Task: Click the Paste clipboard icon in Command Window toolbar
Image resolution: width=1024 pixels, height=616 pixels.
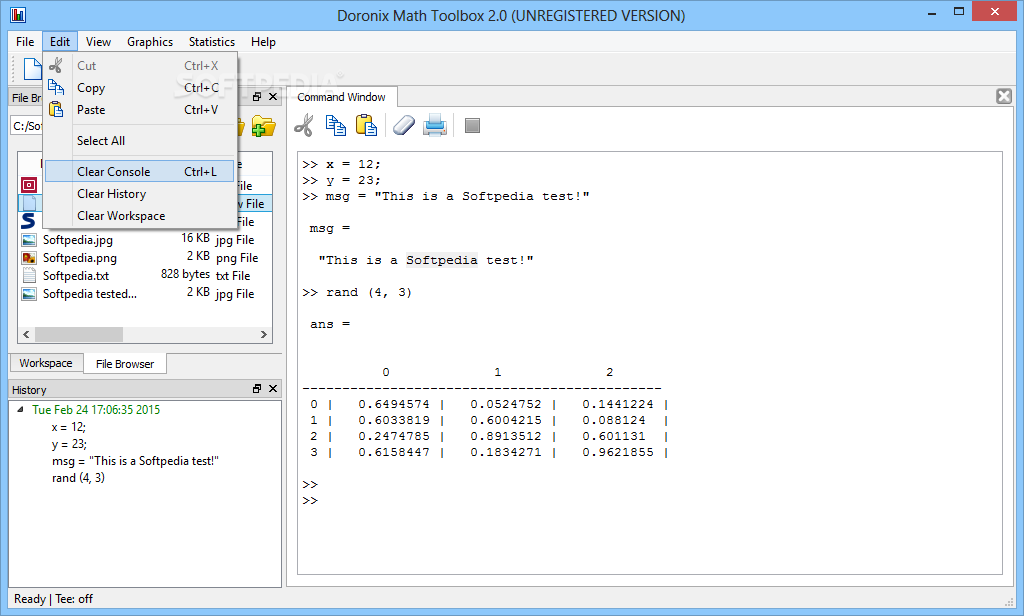Action: point(366,125)
